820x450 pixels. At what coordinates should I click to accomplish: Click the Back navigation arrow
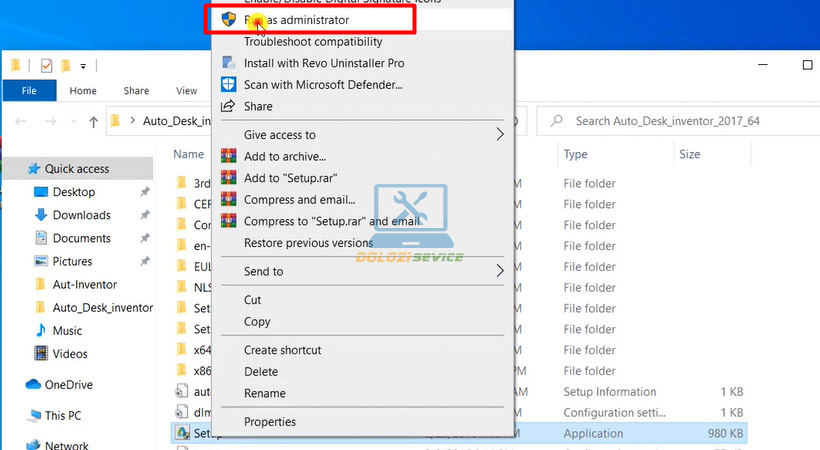(21, 121)
